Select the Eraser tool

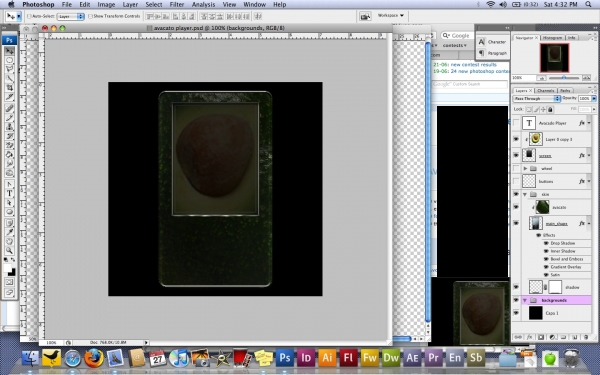click(x=10, y=145)
